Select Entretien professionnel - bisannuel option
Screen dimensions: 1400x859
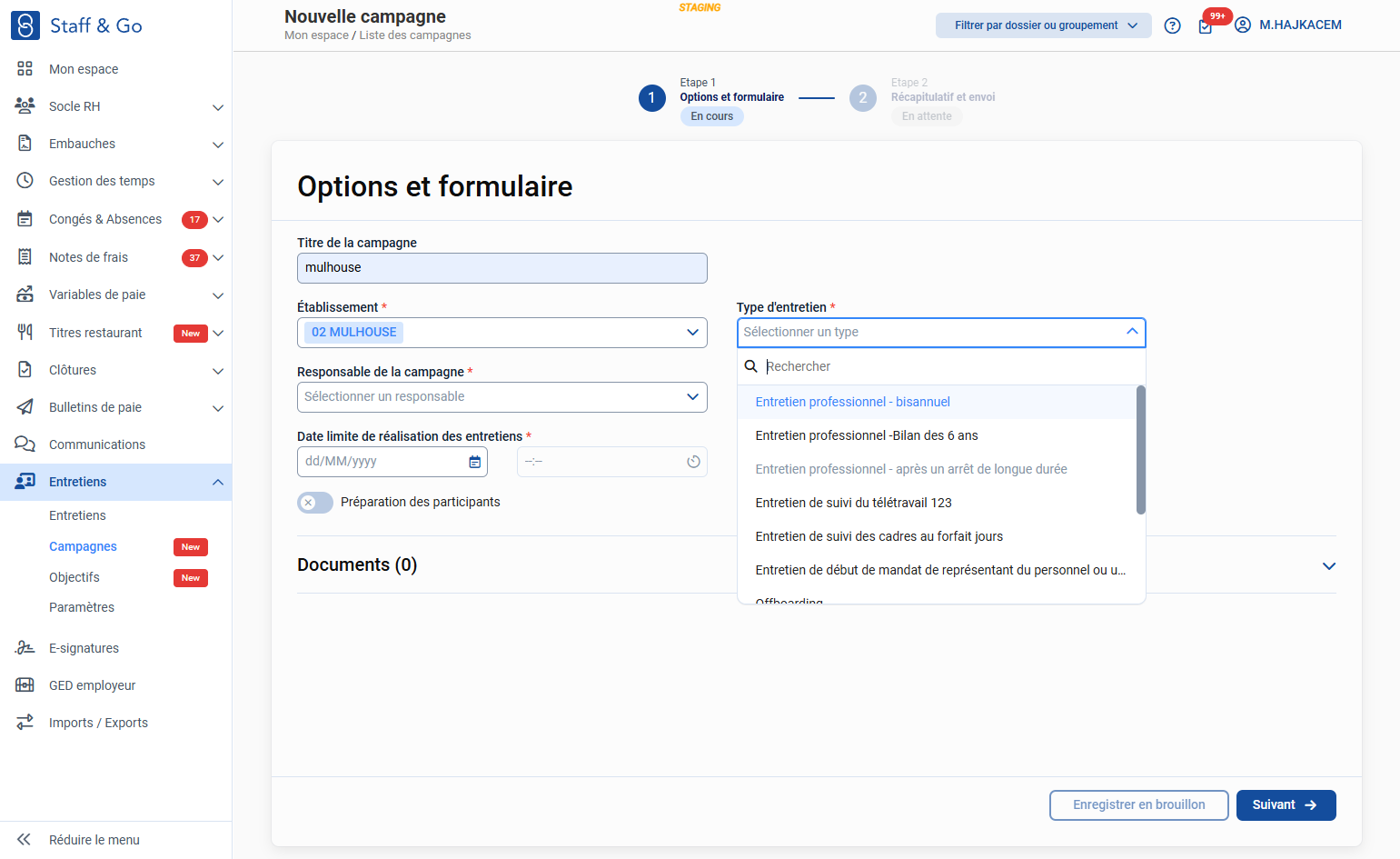pyautogui.click(x=937, y=402)
